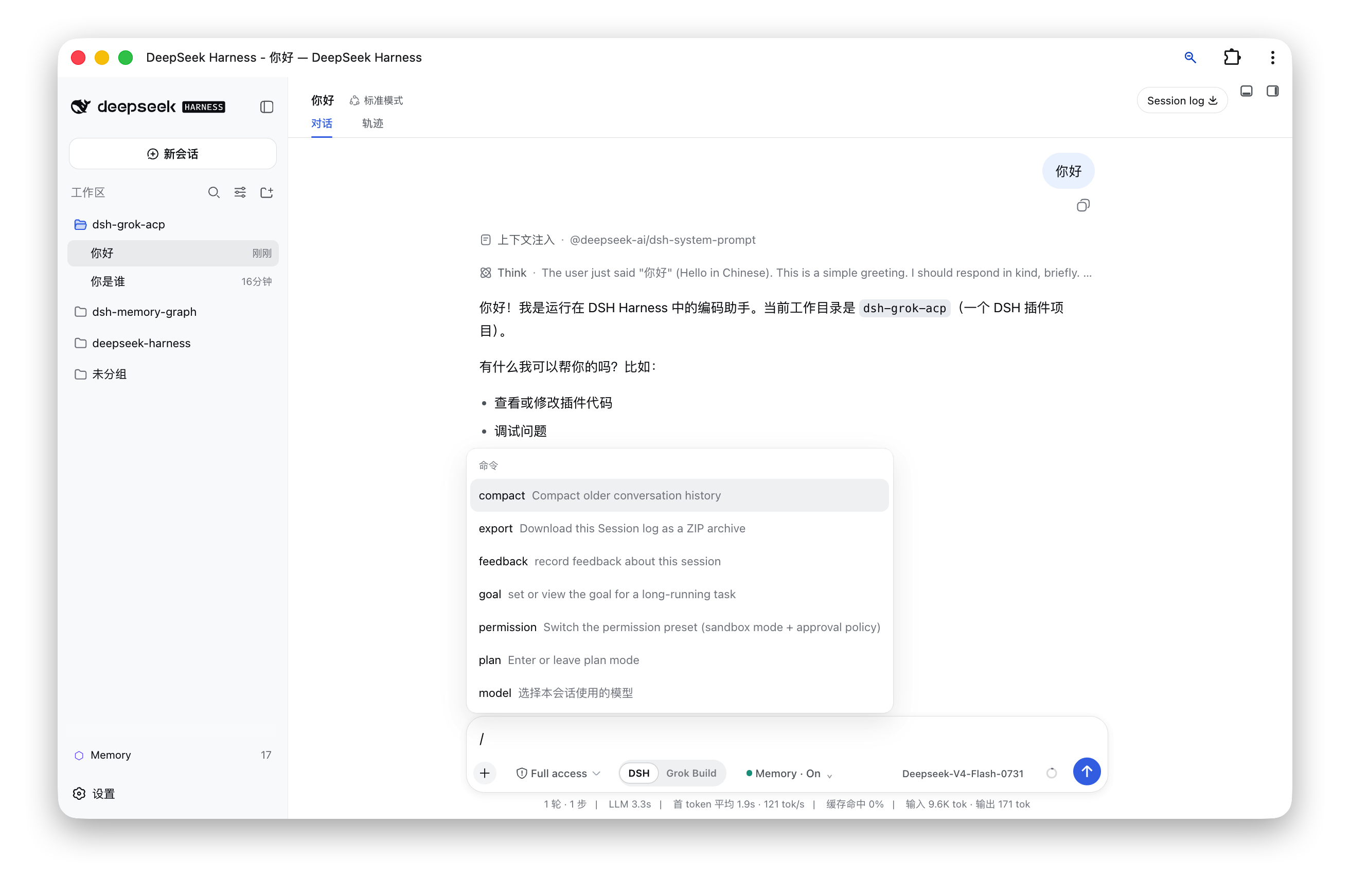Open the Memory · On dropdown
The height and width of the screenshot is (896, 1350).
(789, 773)
